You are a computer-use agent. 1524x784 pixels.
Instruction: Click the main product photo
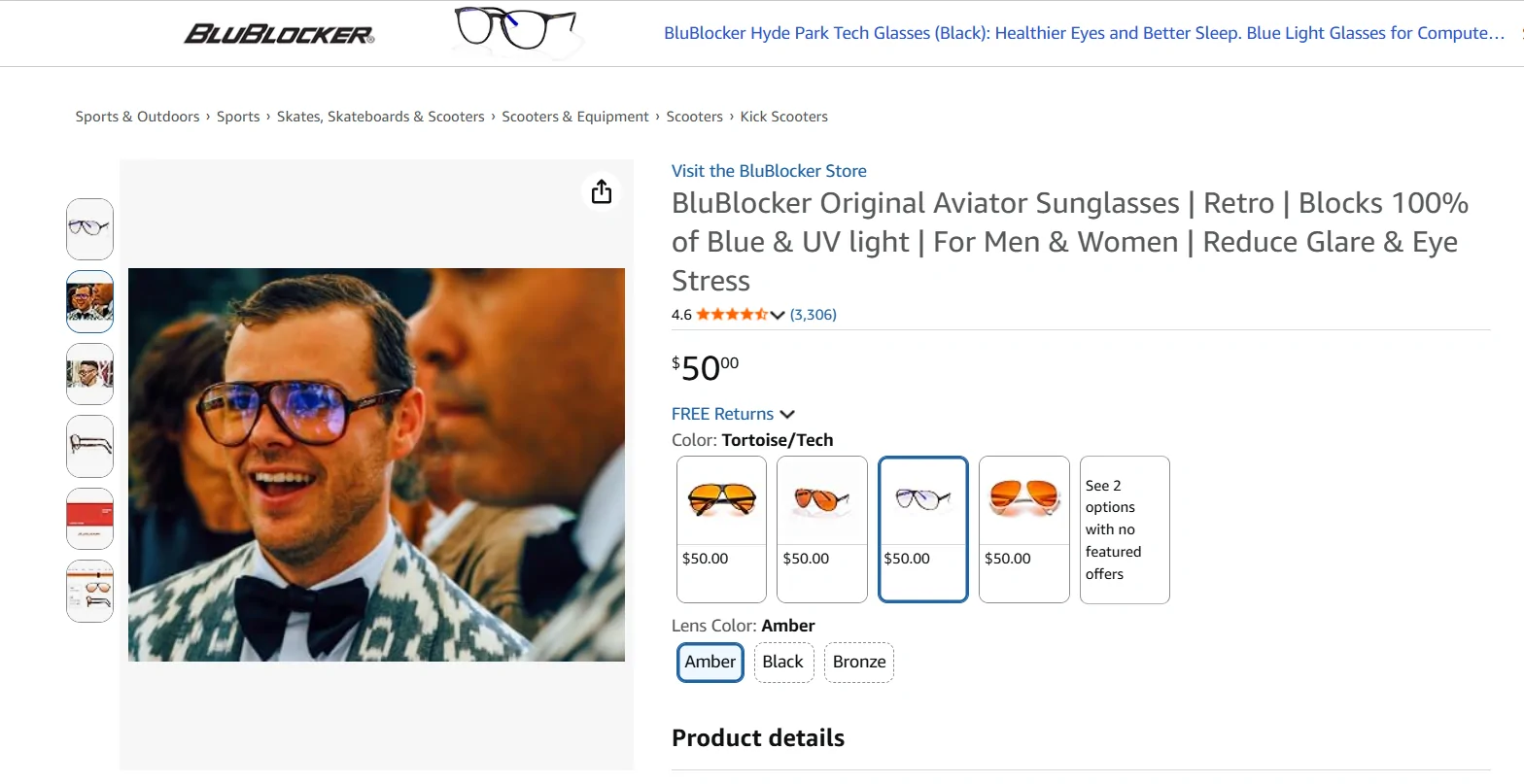coord(376,464)
